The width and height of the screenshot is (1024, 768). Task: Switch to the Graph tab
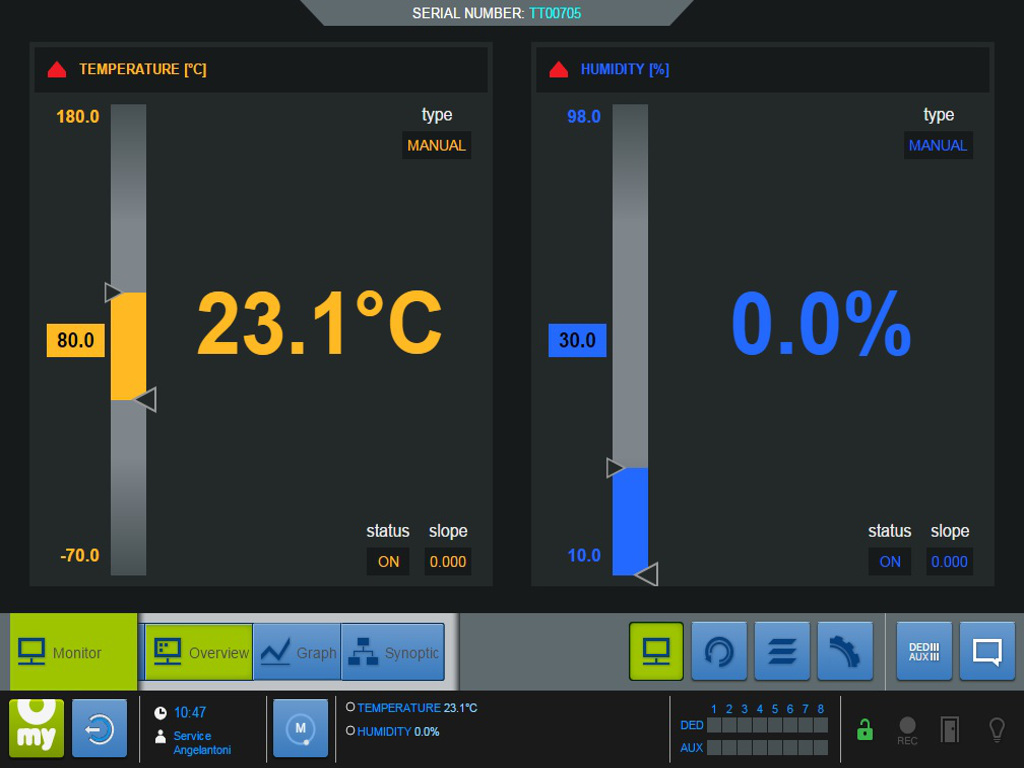[297, 651]
